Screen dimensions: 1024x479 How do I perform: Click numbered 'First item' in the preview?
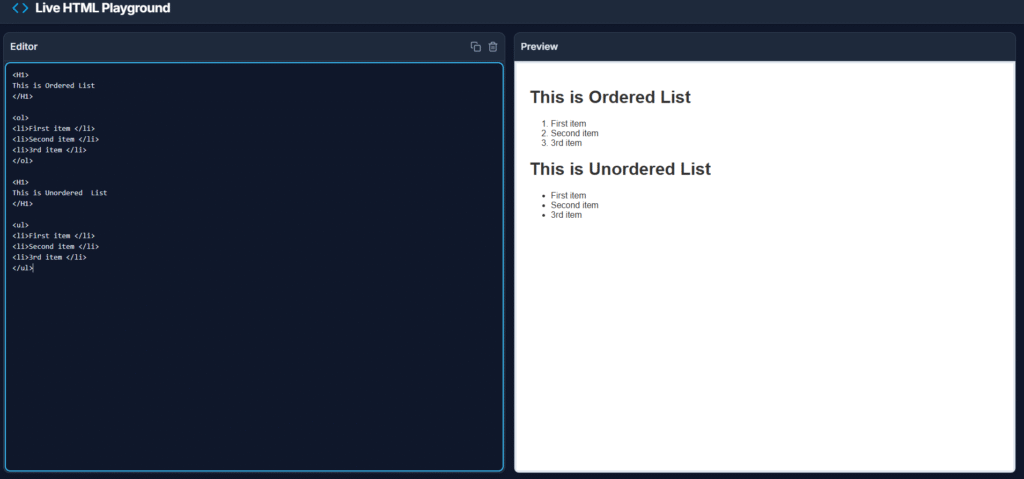(568, 124)
